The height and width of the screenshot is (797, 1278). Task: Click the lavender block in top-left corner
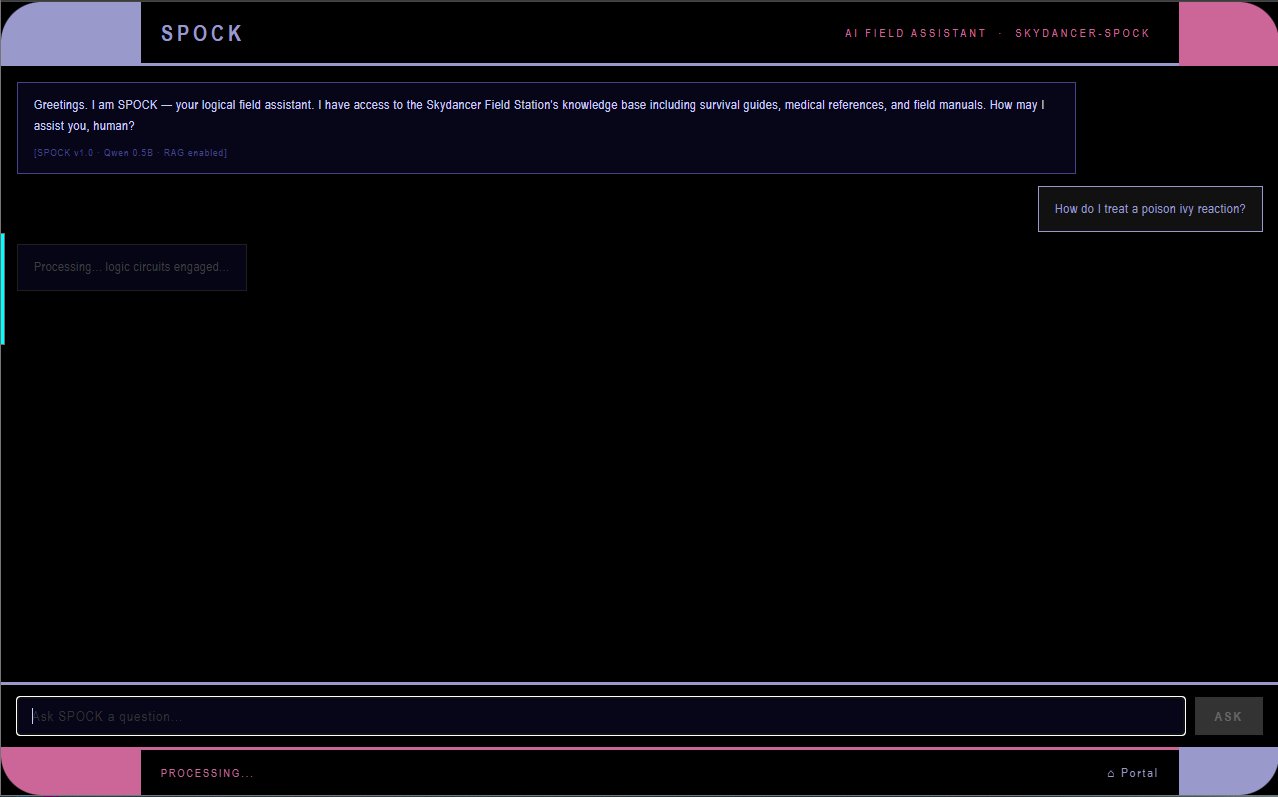tap(72, 33)
